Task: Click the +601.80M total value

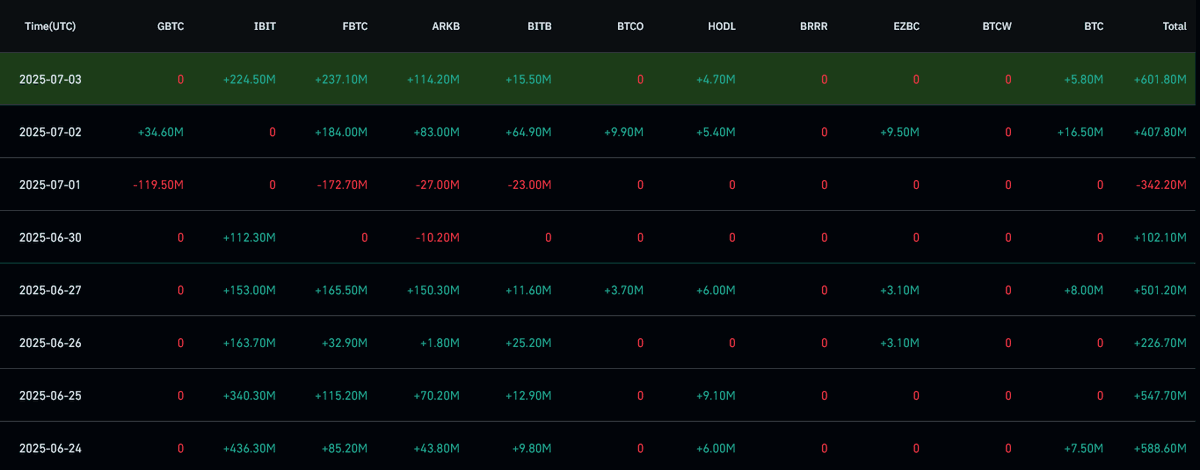Action: 1160,79
